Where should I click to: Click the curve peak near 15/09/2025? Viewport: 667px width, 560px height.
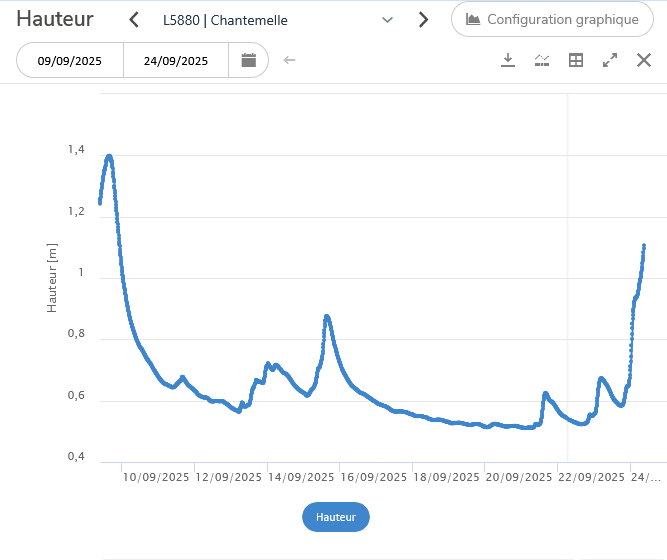click(x=327, y=316)
